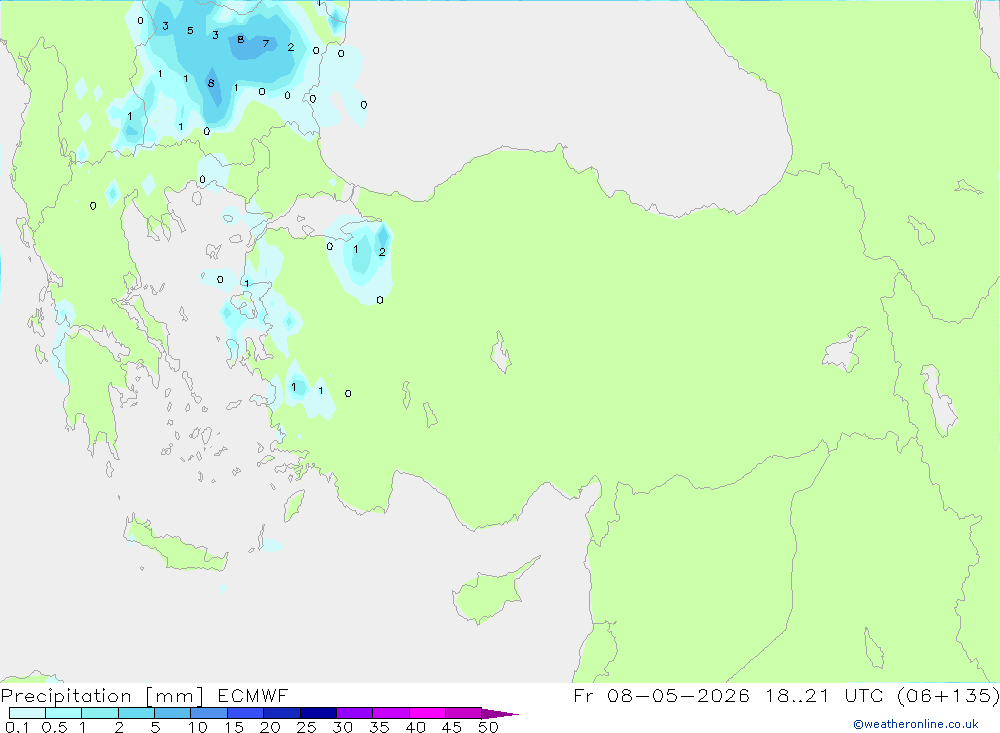This screenshot has width=1000, height=733.
Task: Click the '(06+135)' forecast offset text
Action: coord(948,695)
